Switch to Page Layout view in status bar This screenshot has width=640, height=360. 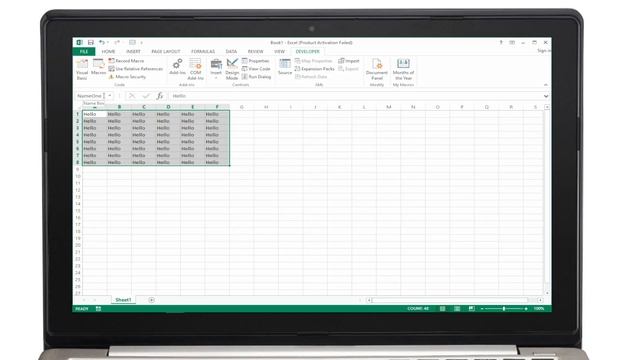457,309
